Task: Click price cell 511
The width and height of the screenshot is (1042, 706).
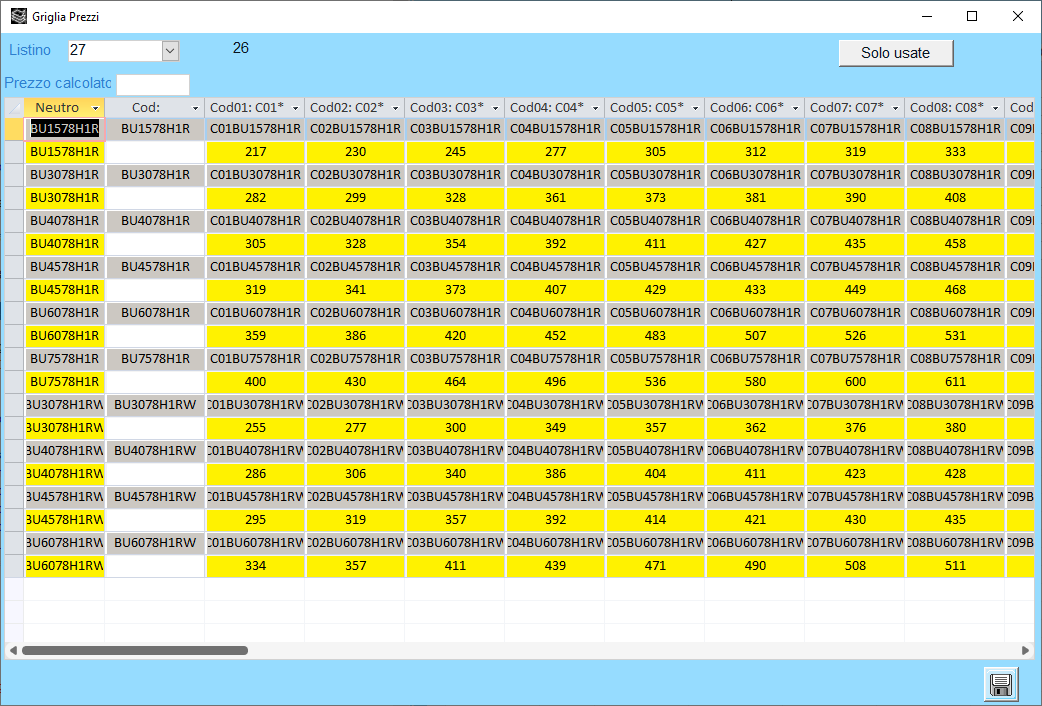Action: click(x=955, y=566)
